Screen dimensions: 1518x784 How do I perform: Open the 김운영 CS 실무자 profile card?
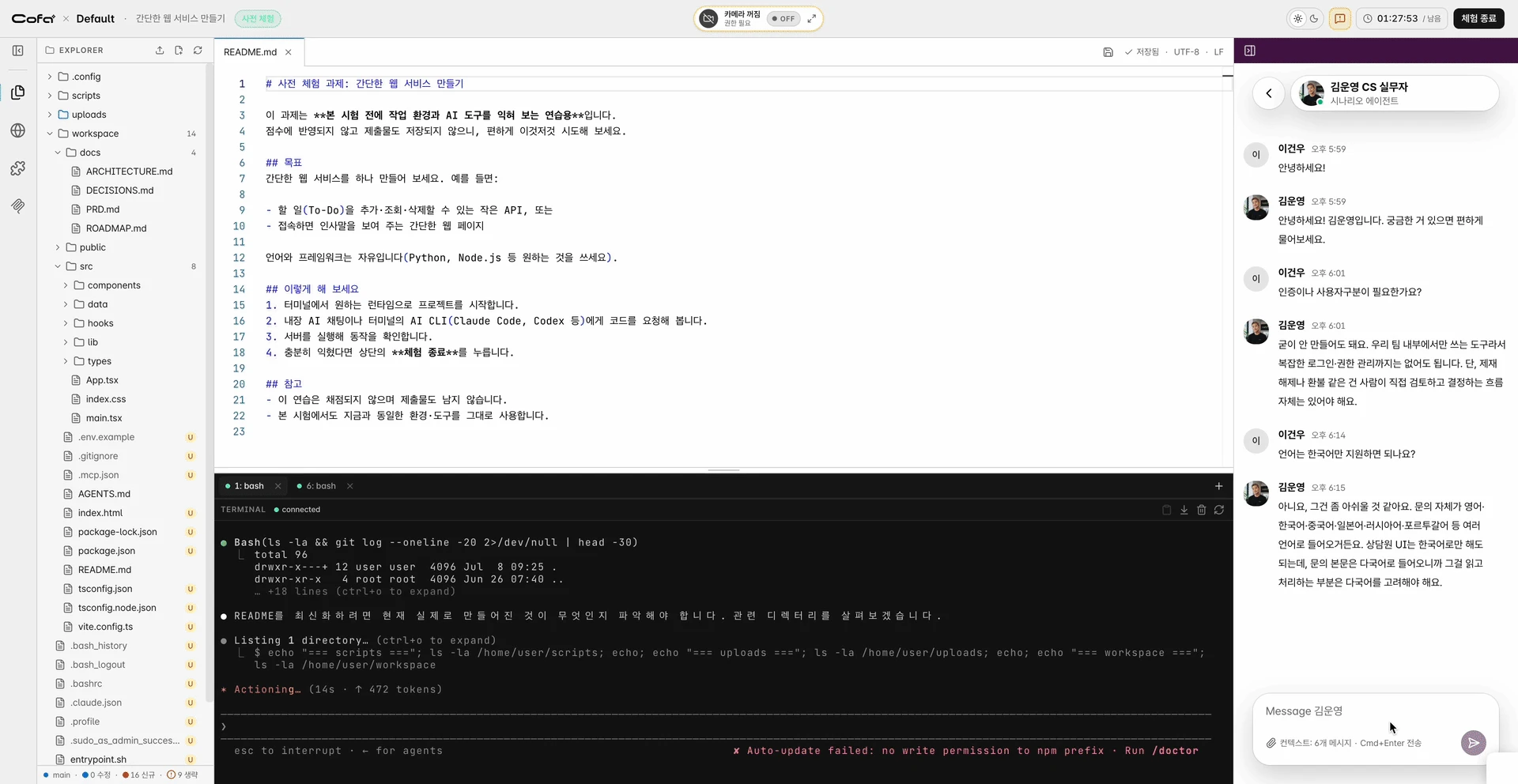click(x=1395, y=93)
